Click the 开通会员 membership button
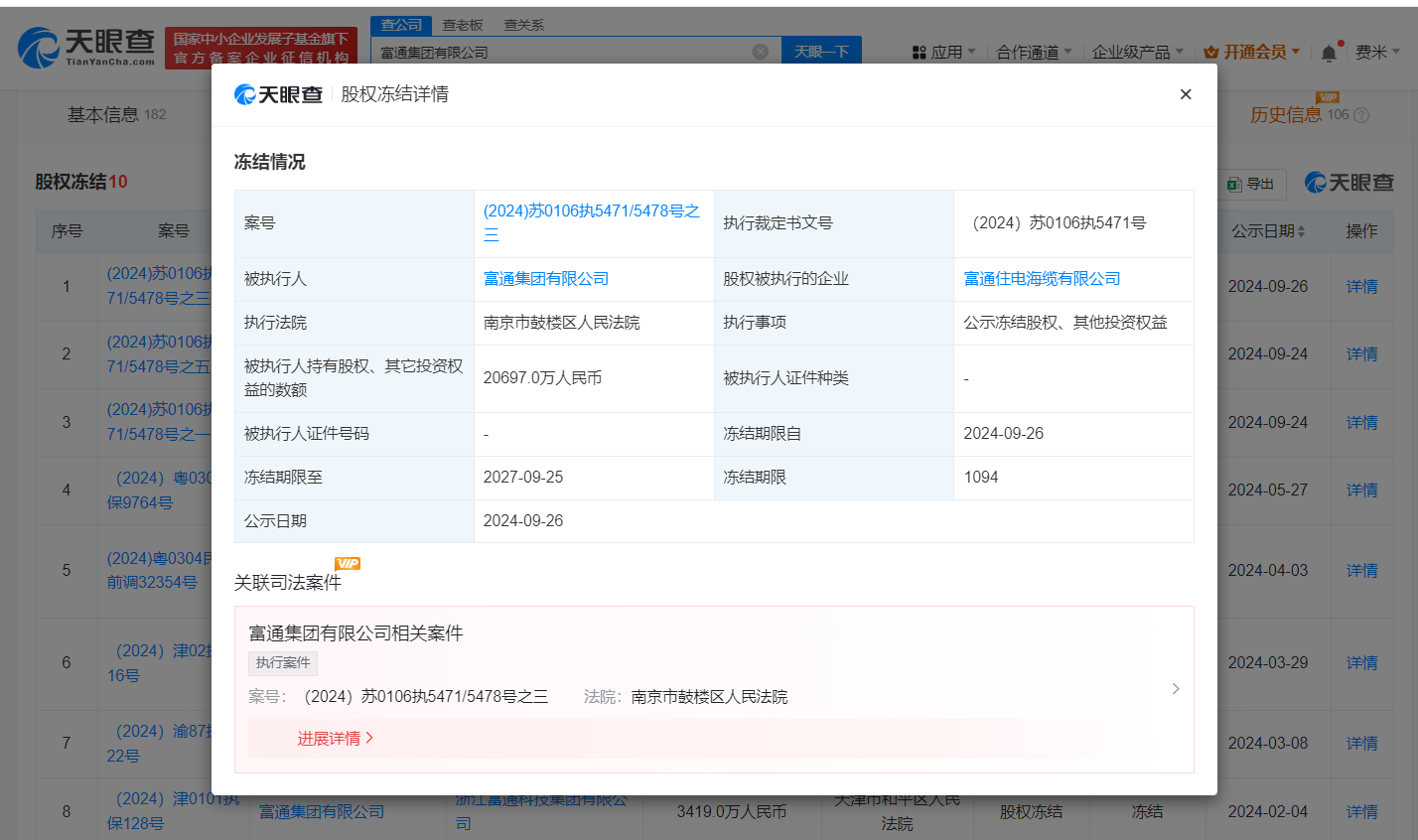The image size is (1418, 840). pos(1251,52)
